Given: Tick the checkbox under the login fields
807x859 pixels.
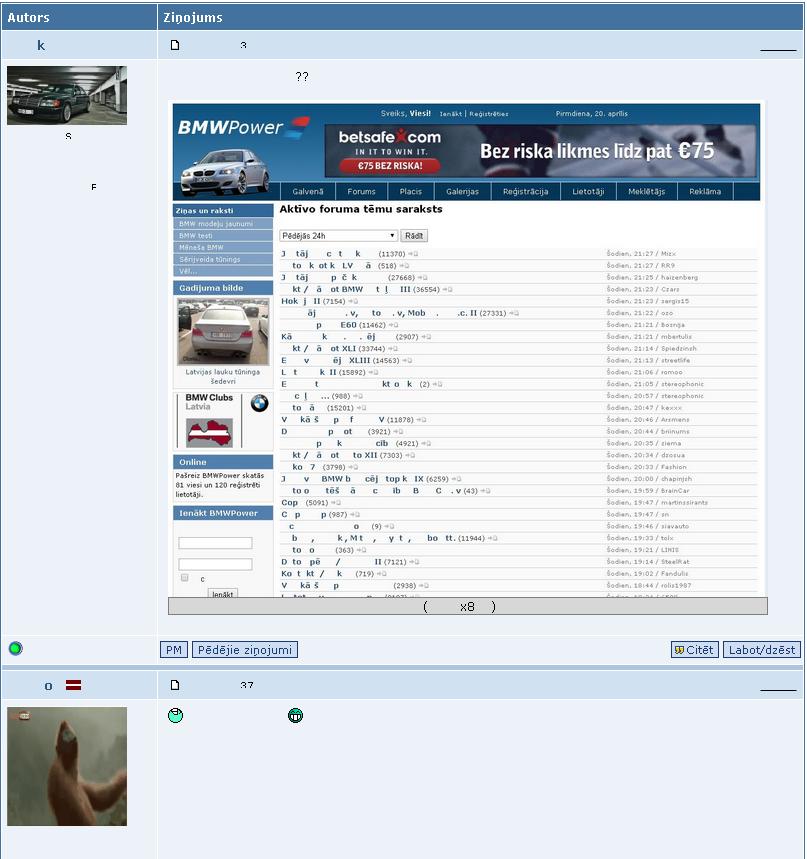Looking at the screenshot, I should pos(185,578).
